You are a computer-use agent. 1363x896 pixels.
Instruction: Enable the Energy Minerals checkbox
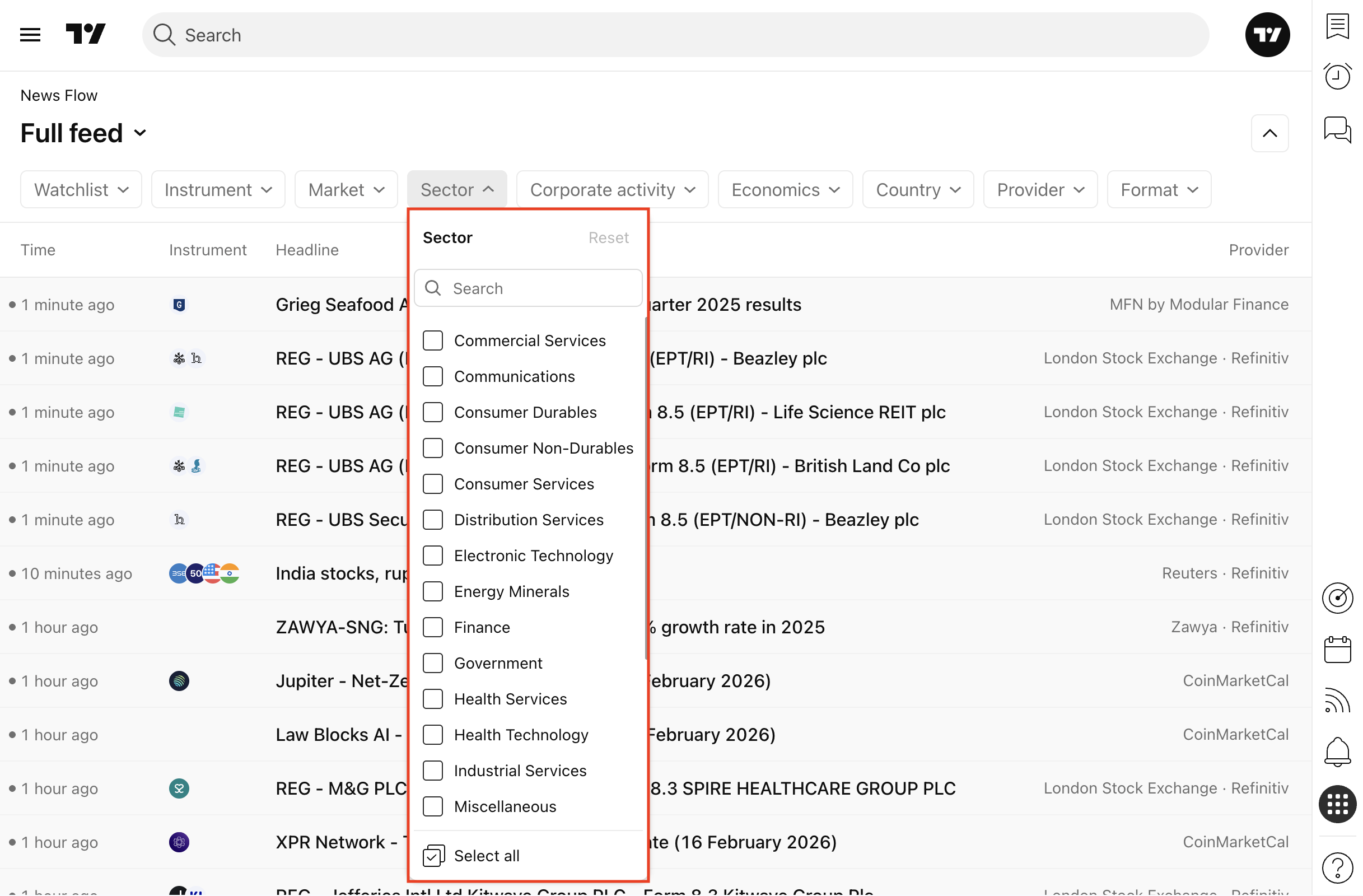point(433,591)
